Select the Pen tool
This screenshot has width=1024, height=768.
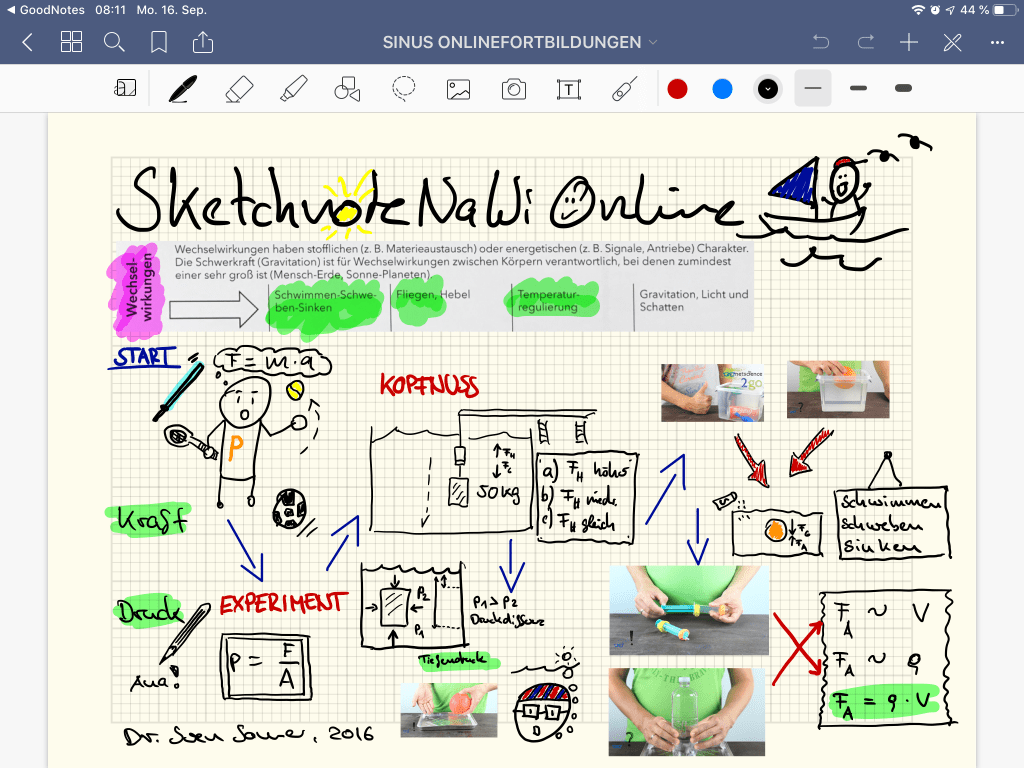click(x=182, y=89)
